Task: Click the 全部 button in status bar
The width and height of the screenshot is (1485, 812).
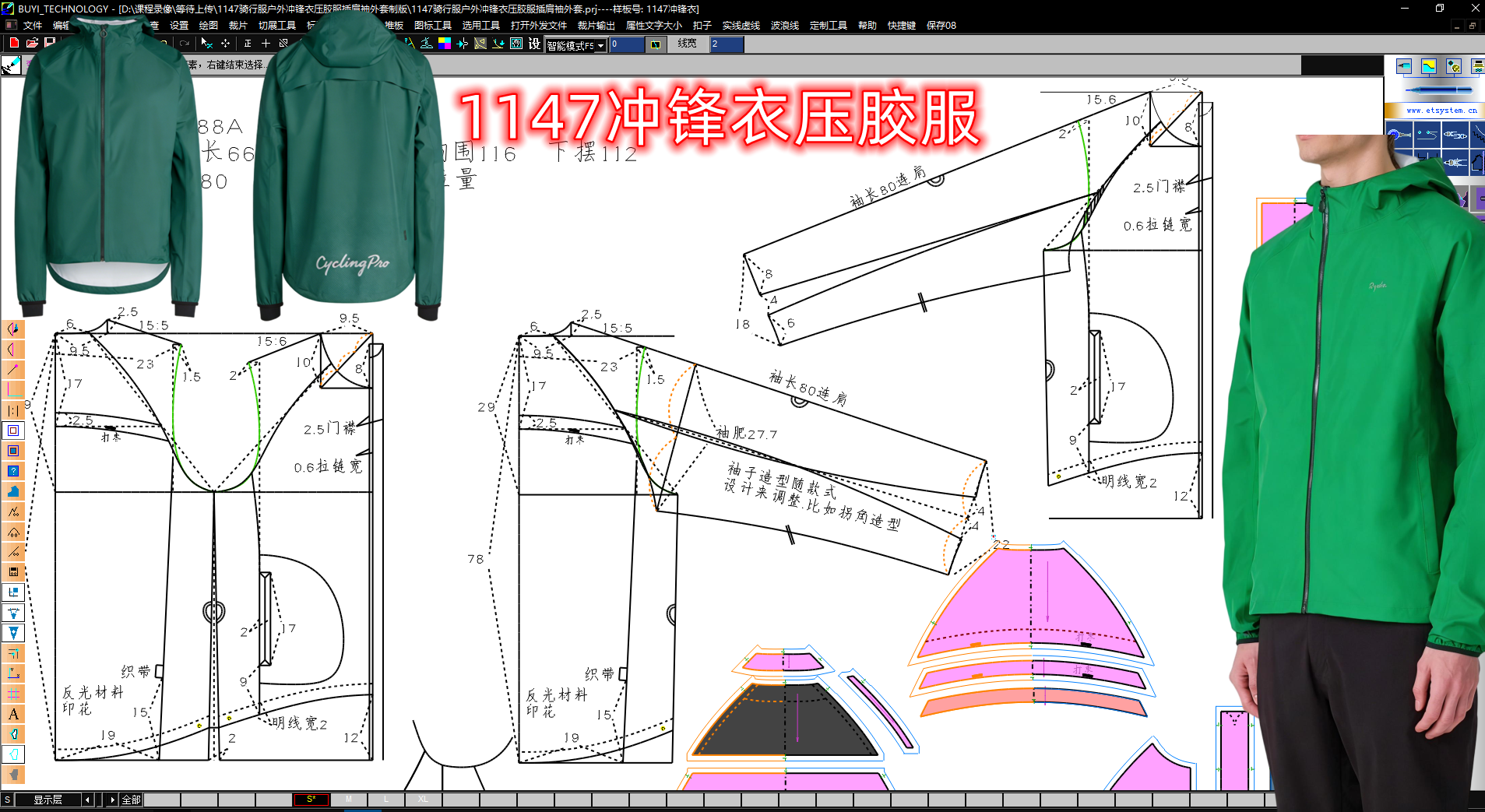Action: [130, 800]
